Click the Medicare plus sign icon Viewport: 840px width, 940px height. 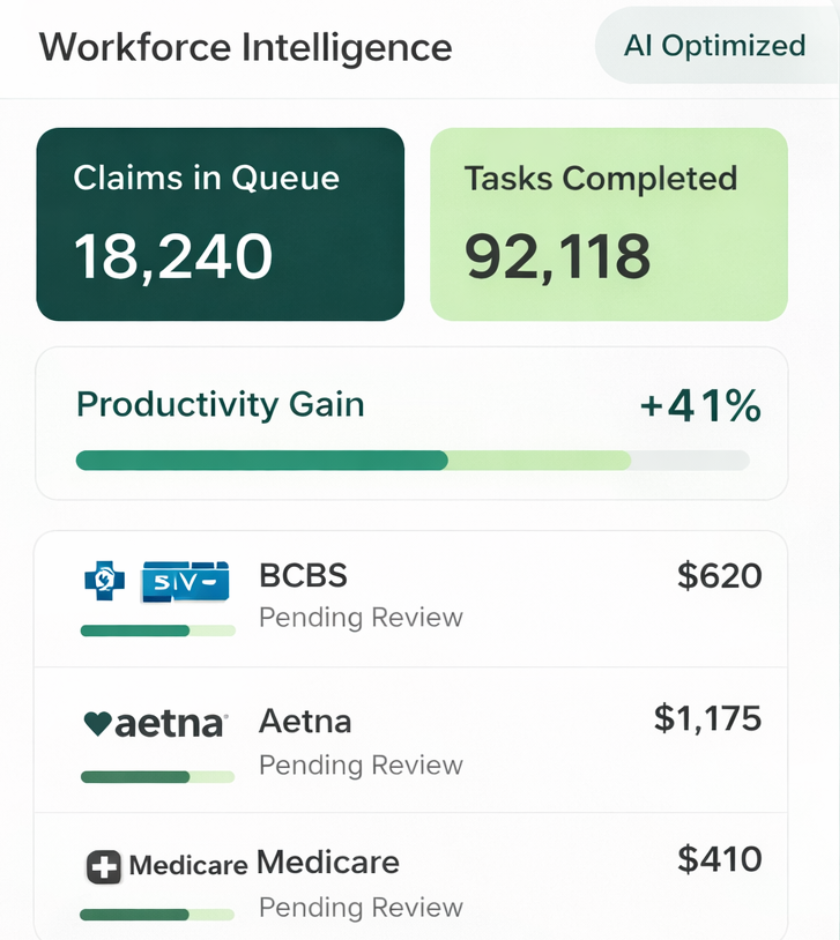103,866
